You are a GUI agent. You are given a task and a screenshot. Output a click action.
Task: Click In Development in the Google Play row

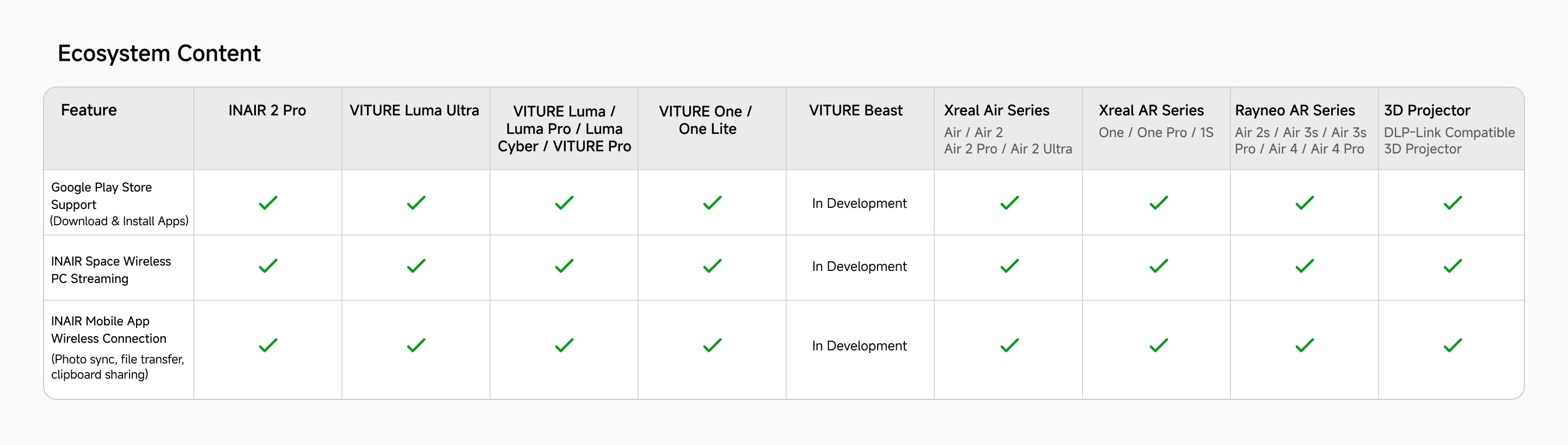point(859,203)
